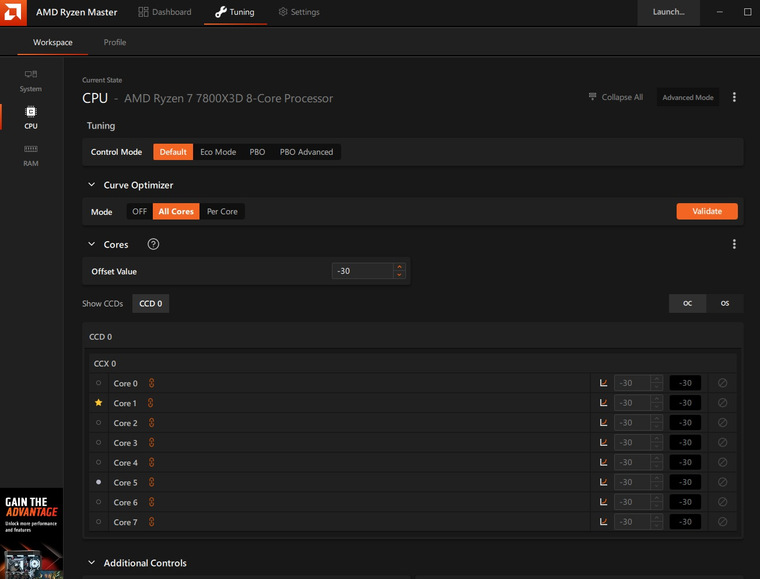Open the System sidebar section
This screenshot has height=579, width=760.
click(31, 81)
